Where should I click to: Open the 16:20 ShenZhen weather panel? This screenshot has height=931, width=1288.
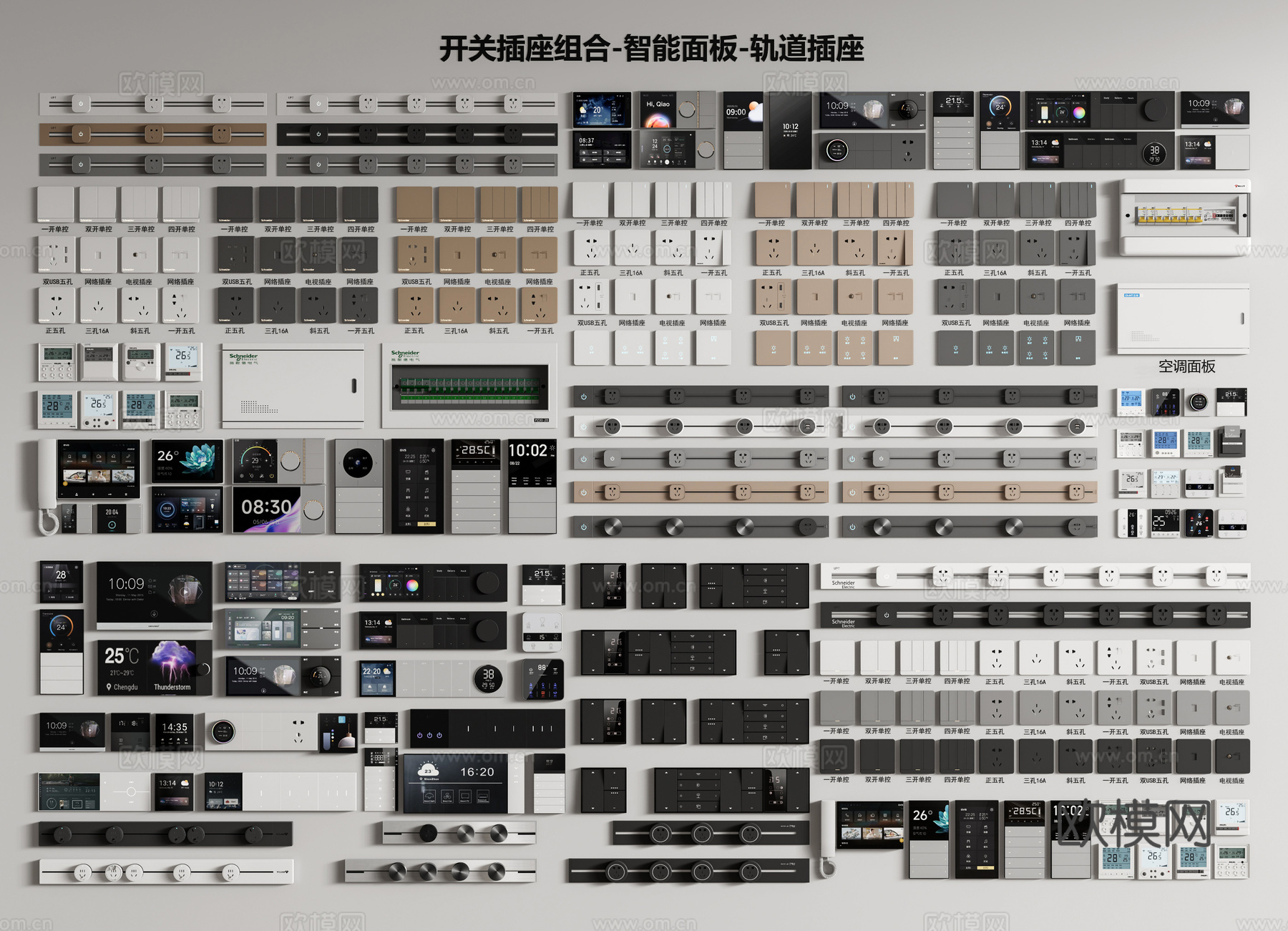coord(465,783)
